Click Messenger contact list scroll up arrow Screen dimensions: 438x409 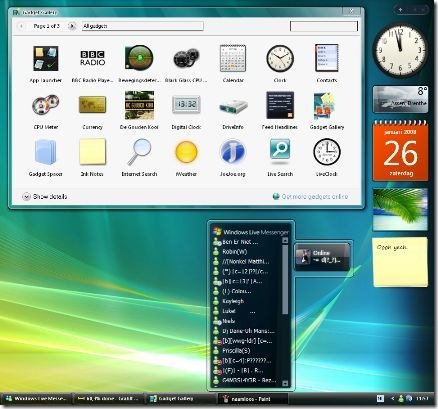point(285,240)
